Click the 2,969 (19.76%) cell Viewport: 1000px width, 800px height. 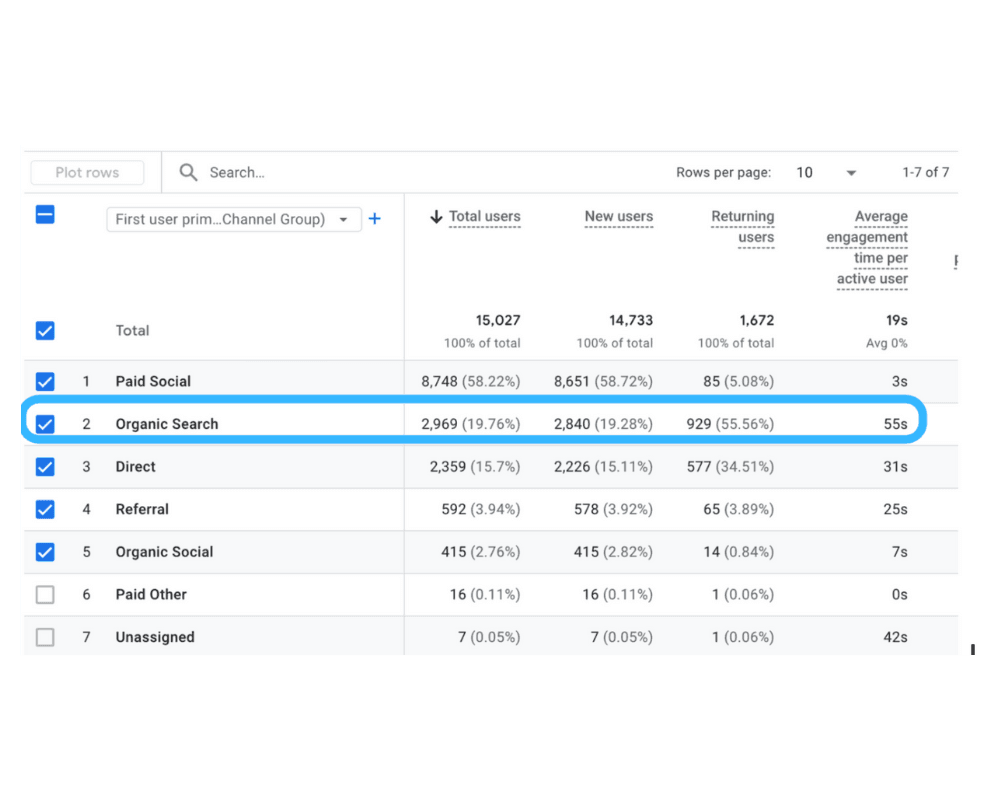point(471,424)
